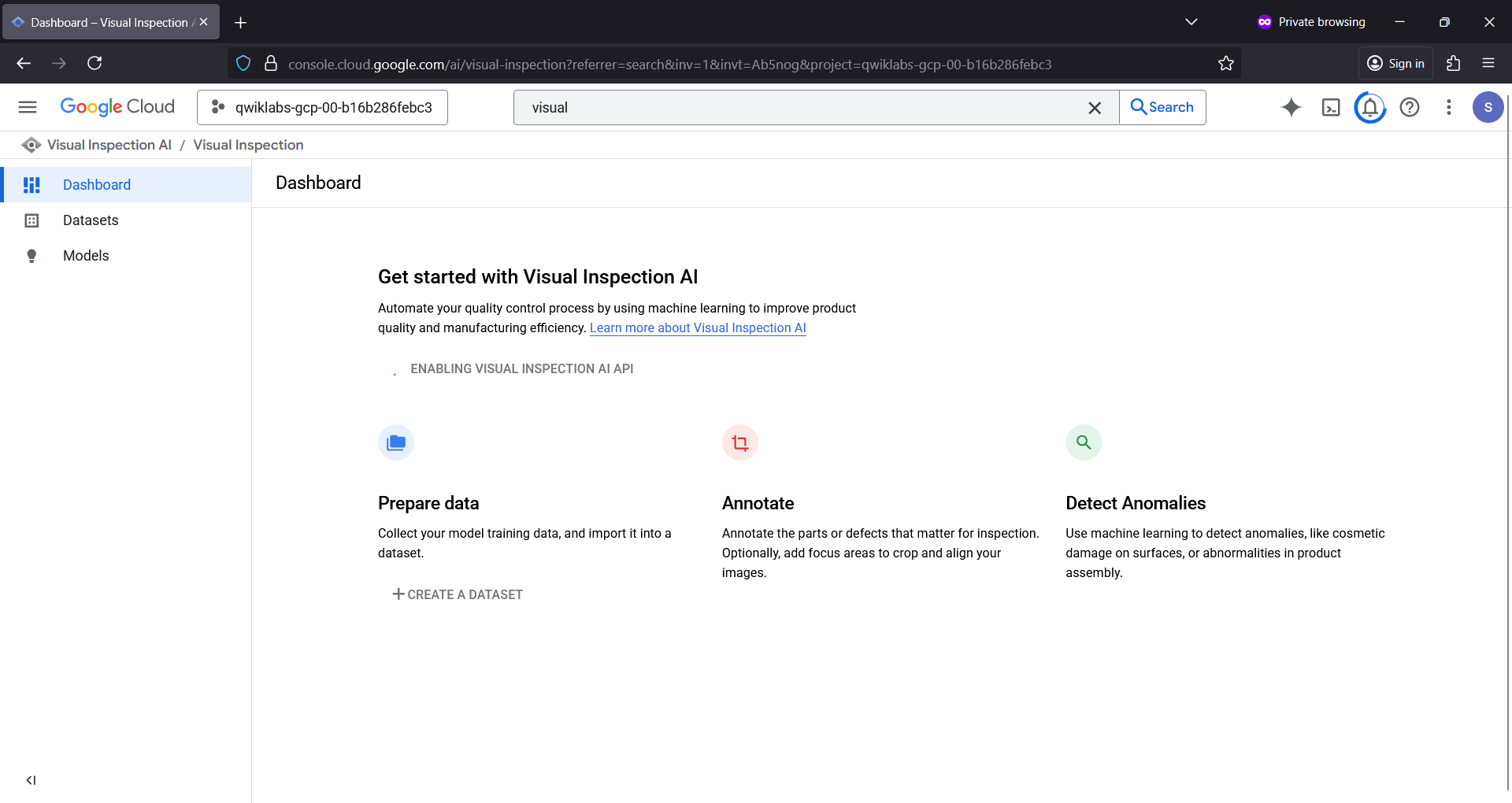Open Learn more about Visual Inspection AI link
Image resolution: width=1512 pixels, height=803 pixels.
[698, 328]
